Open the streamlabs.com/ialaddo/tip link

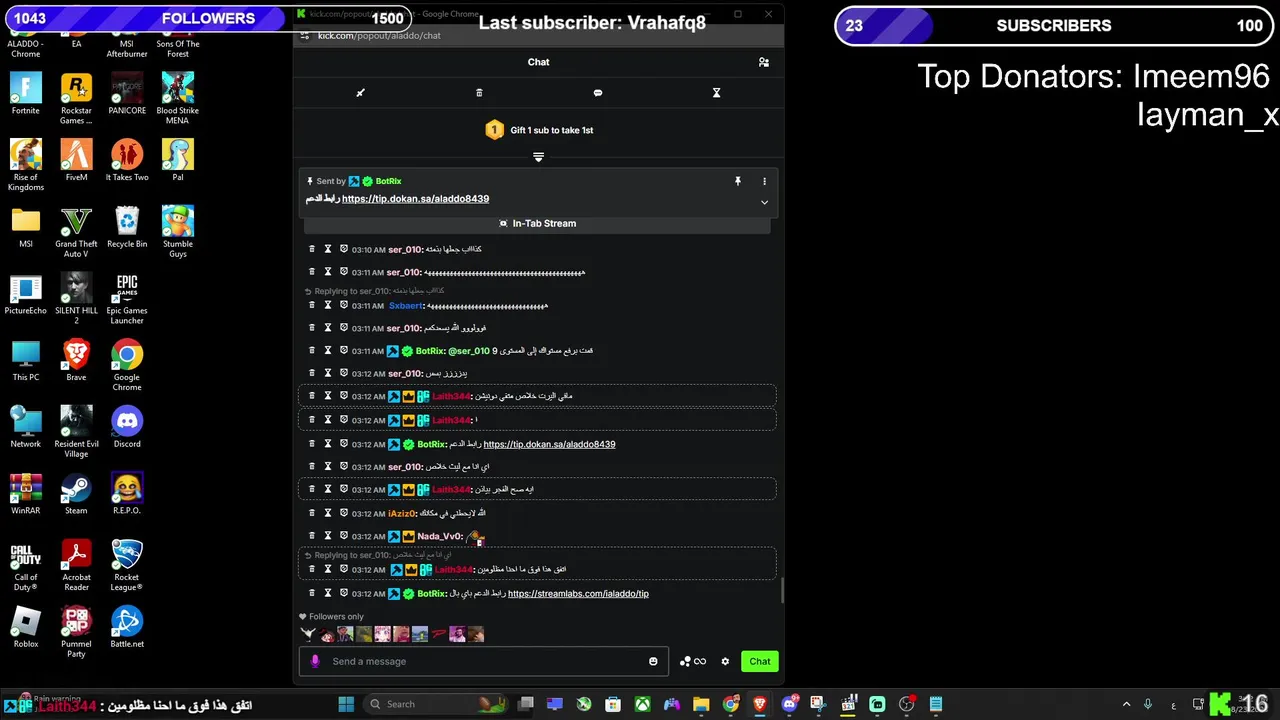pos(578,594)
